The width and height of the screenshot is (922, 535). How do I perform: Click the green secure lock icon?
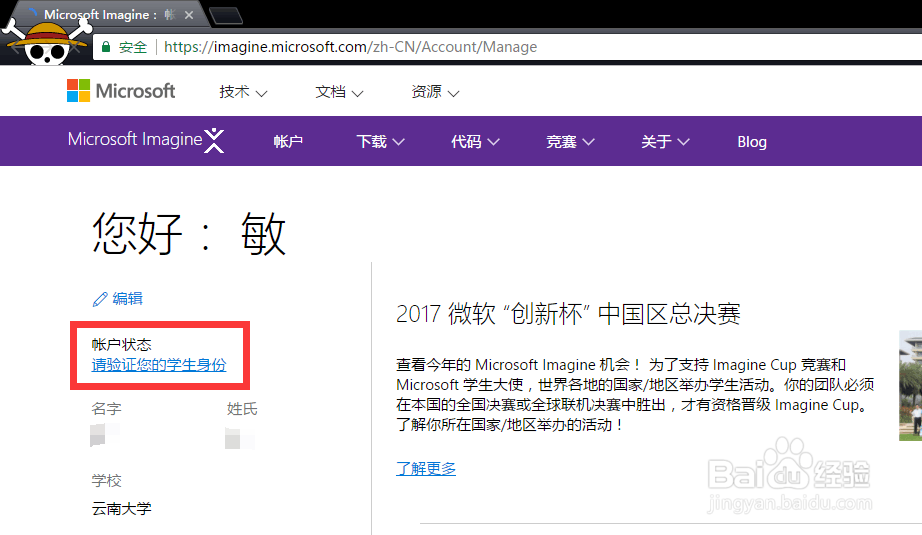[x=106, y=47]
